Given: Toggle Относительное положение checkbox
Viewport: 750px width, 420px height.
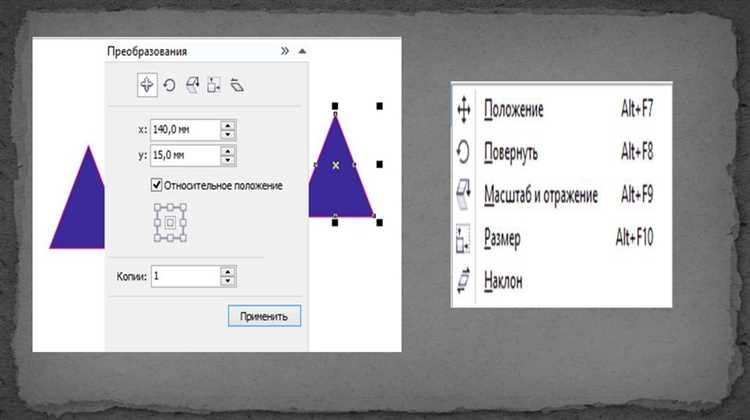Looking at the screenshot, I should pyautogui.click(x=156, y=185).
